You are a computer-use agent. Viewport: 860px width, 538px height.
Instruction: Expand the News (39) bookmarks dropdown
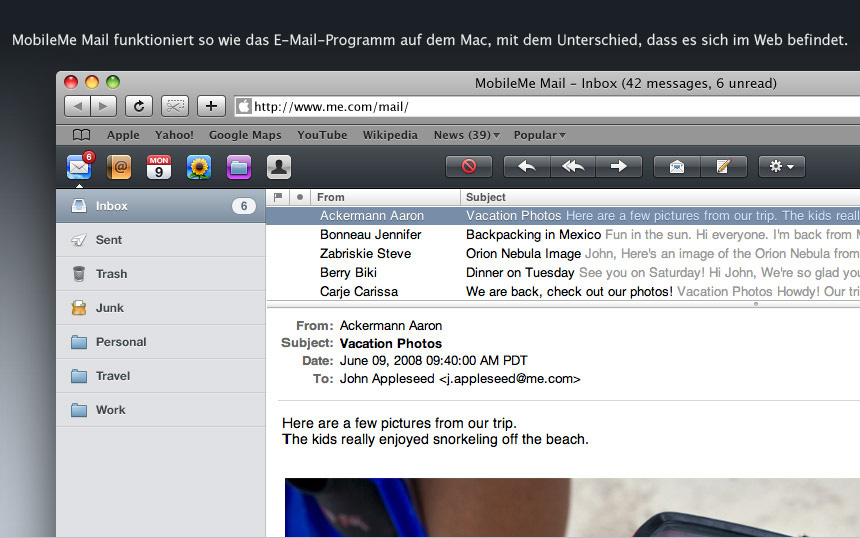[467, 135]
